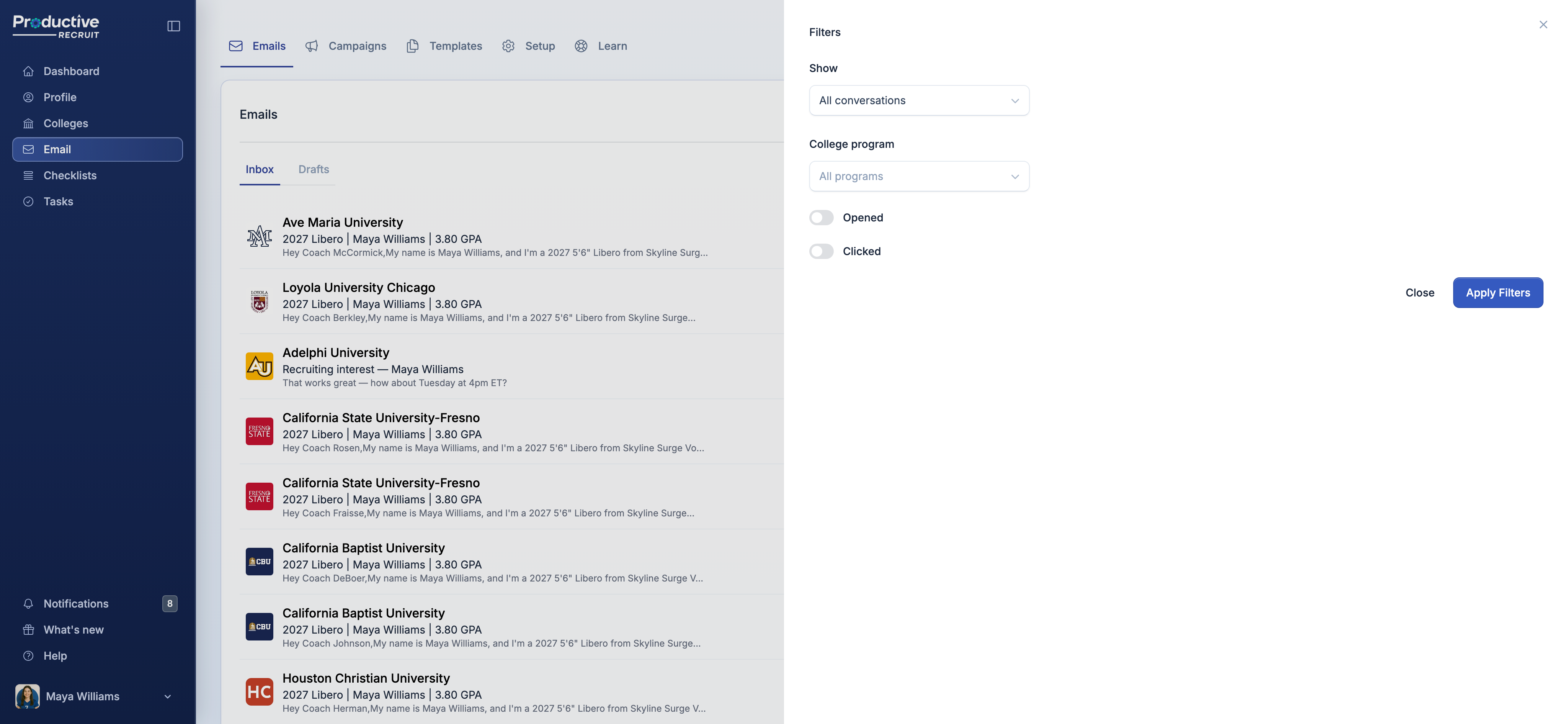Click Fresno State logo for Coach Fraisse email
The image size is (1568, 724).
coord(259,497)
